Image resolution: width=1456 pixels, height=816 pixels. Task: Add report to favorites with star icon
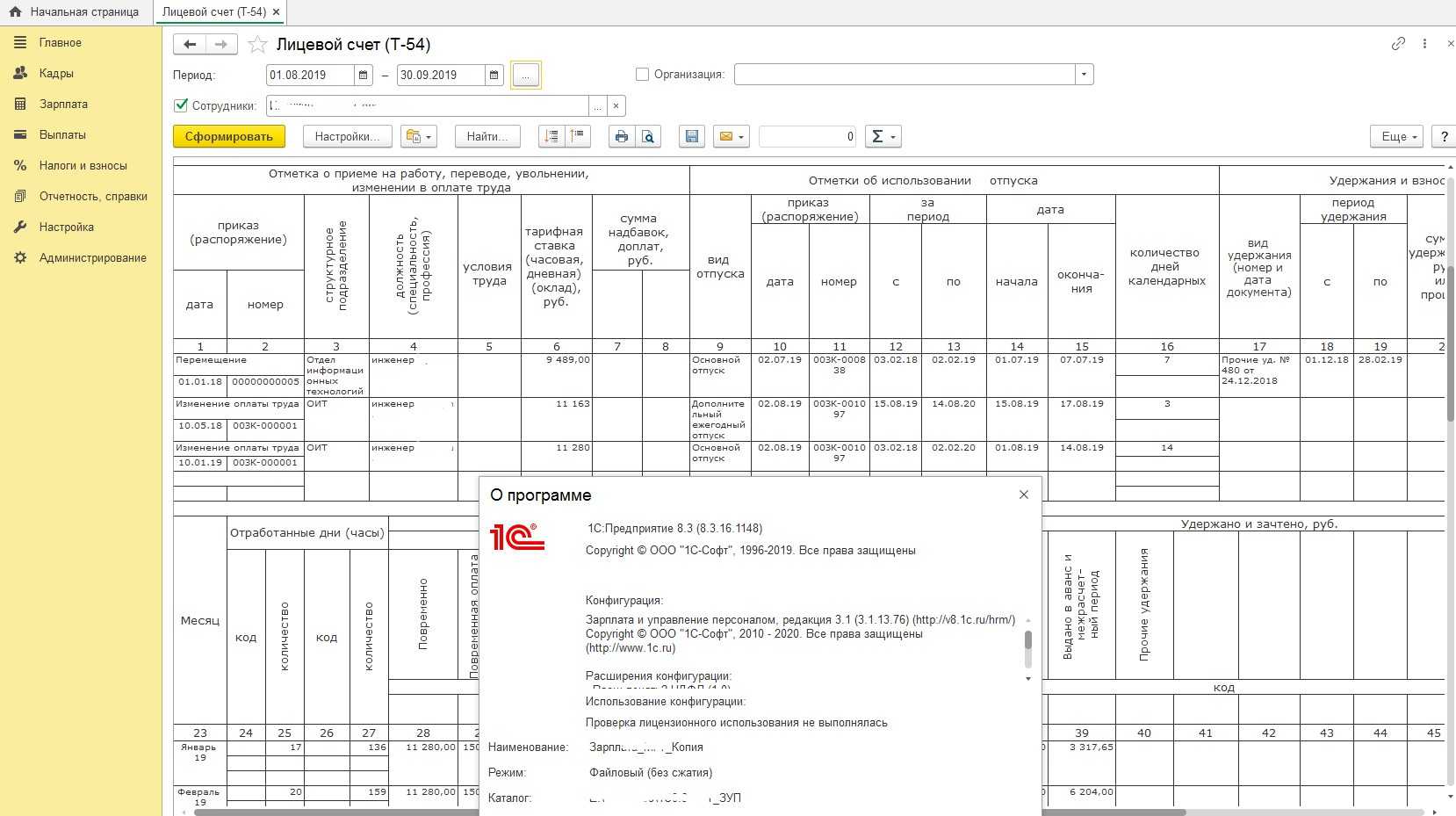257,44
